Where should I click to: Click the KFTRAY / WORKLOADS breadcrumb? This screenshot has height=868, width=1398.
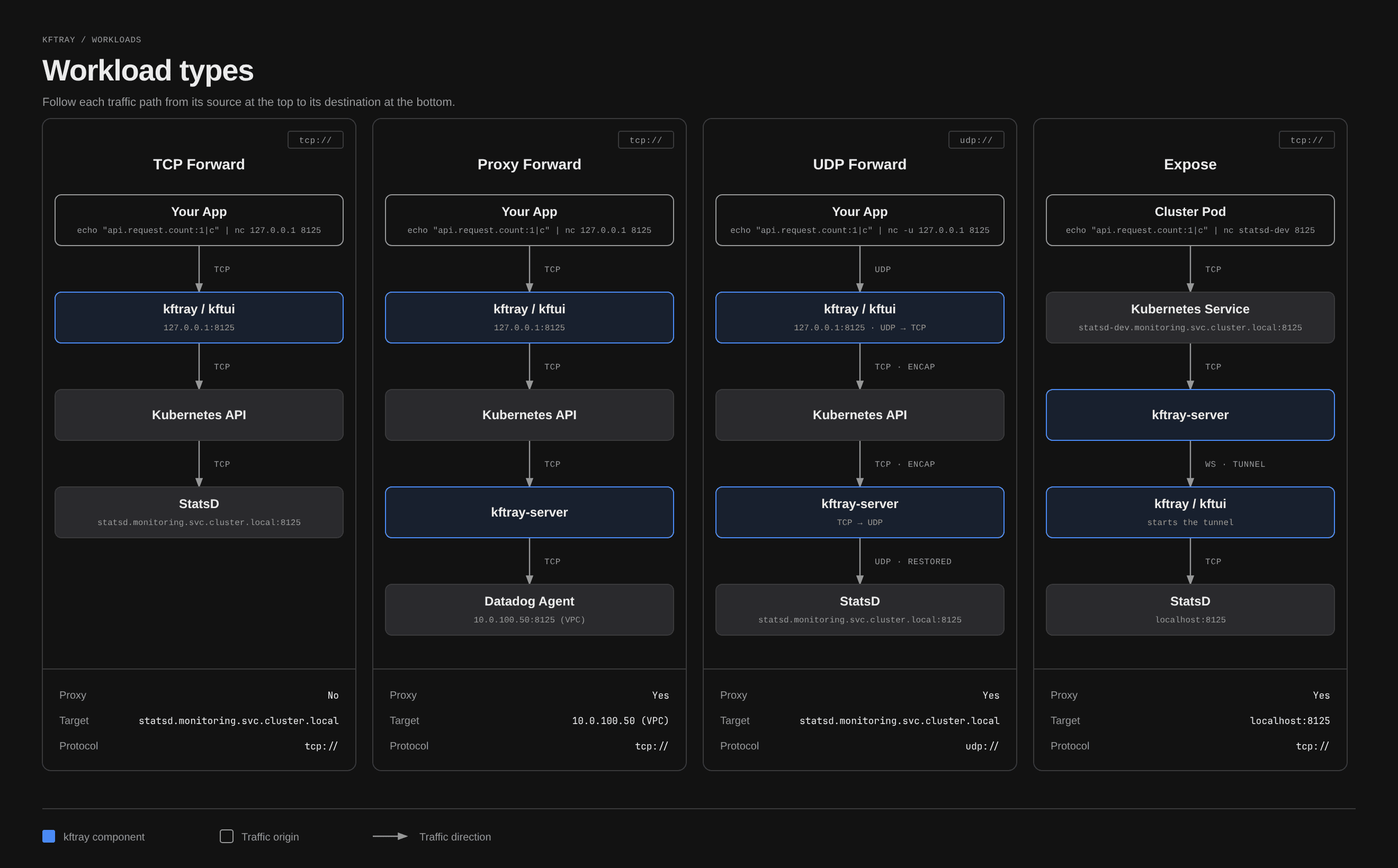[92, 40]
